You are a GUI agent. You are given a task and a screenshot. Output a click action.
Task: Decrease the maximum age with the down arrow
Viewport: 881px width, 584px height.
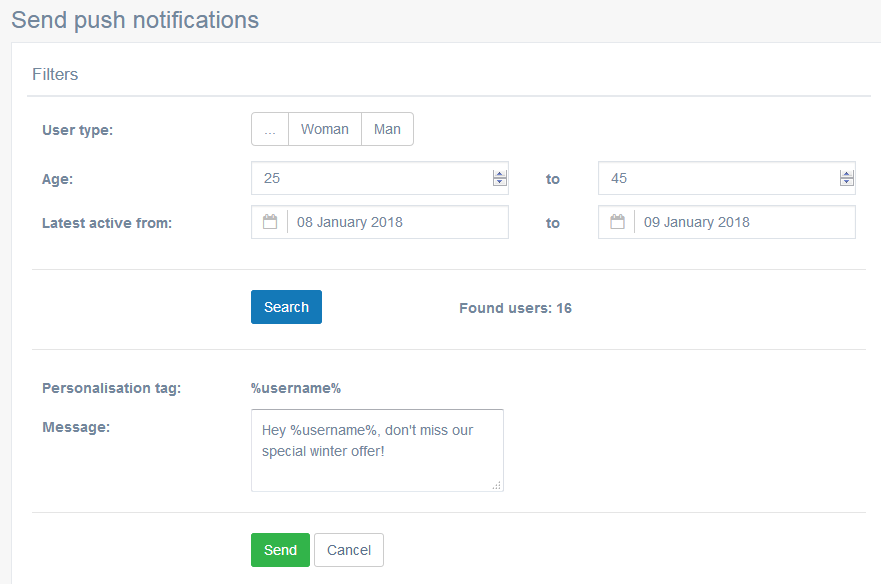click(x=847, y=182)
